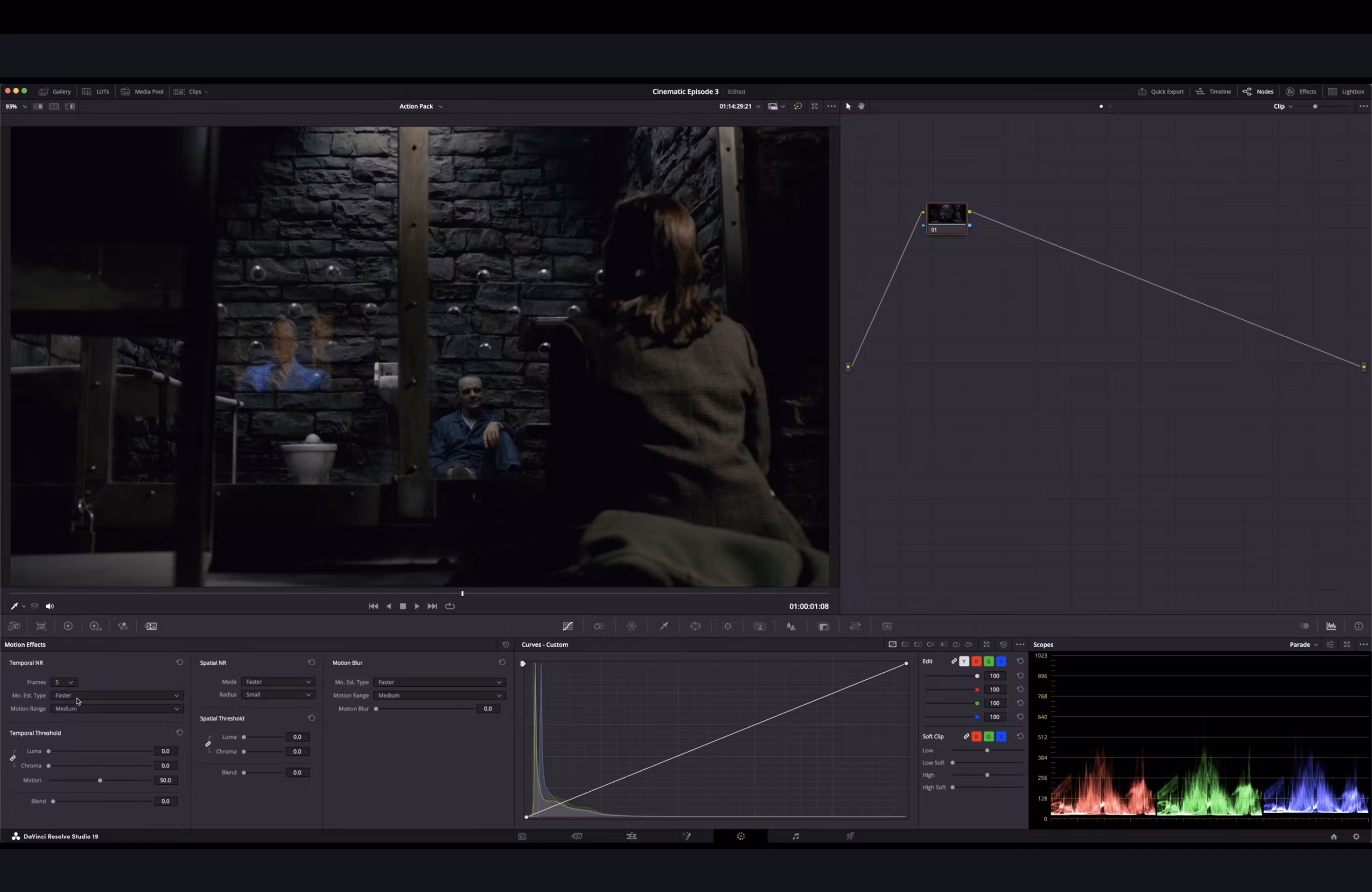Open the Curves palette icon
This screenshot has height=892, width=1372.
point(568,627)
